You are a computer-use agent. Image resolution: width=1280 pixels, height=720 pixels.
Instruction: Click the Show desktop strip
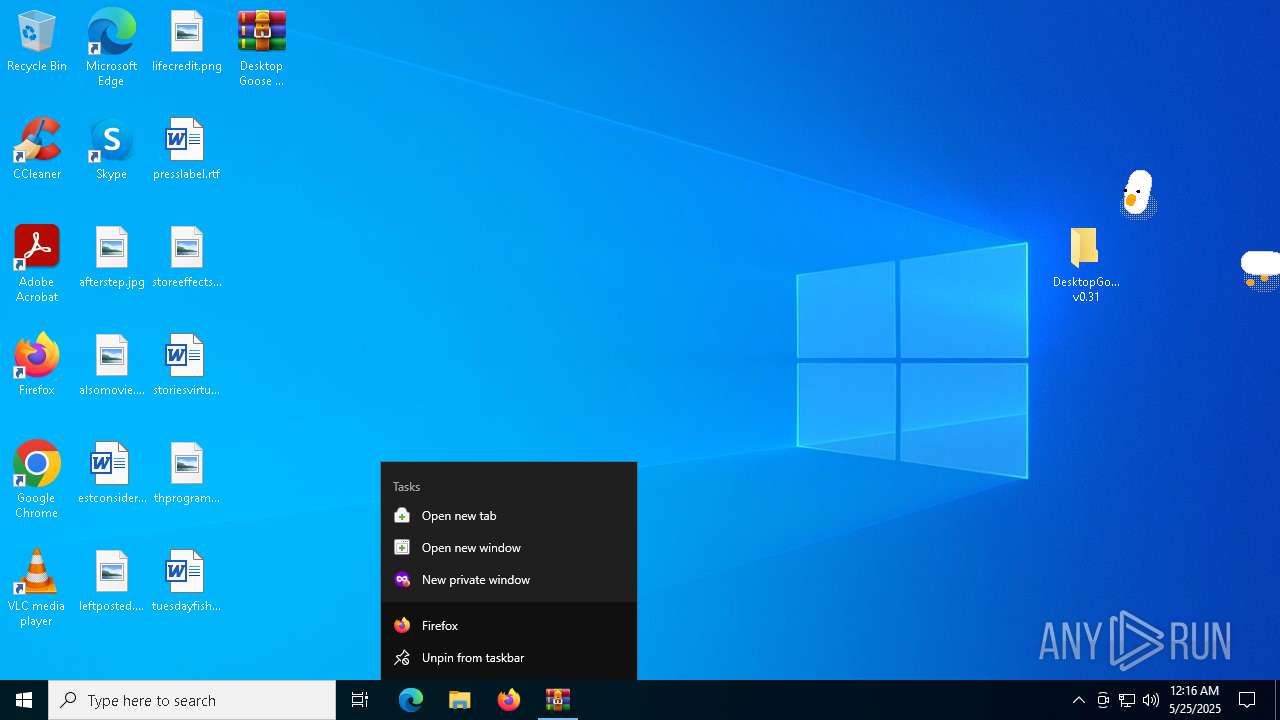(x=1277, y=700)
